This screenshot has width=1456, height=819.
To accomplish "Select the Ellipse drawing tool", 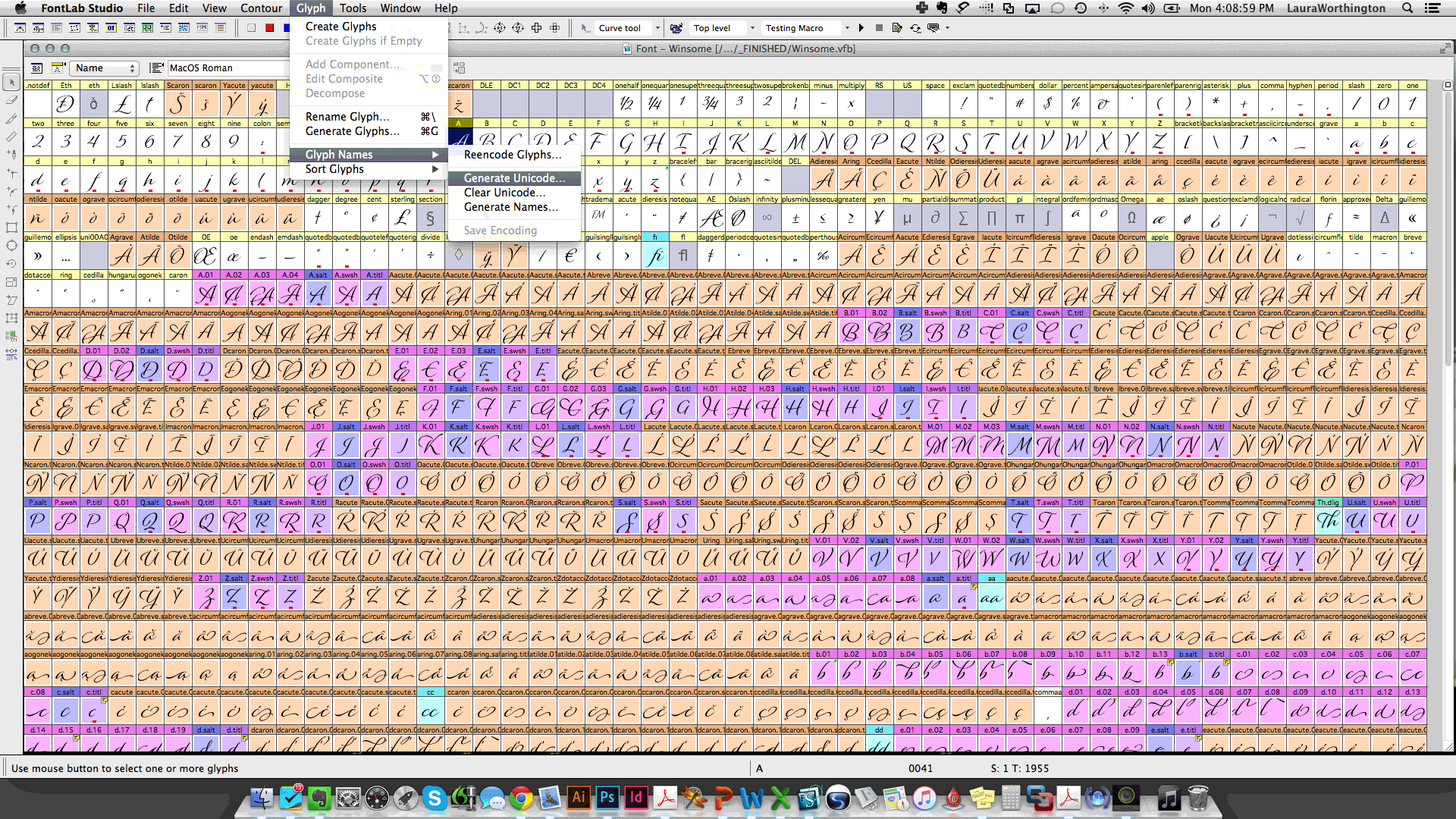I will coord(11,246).
